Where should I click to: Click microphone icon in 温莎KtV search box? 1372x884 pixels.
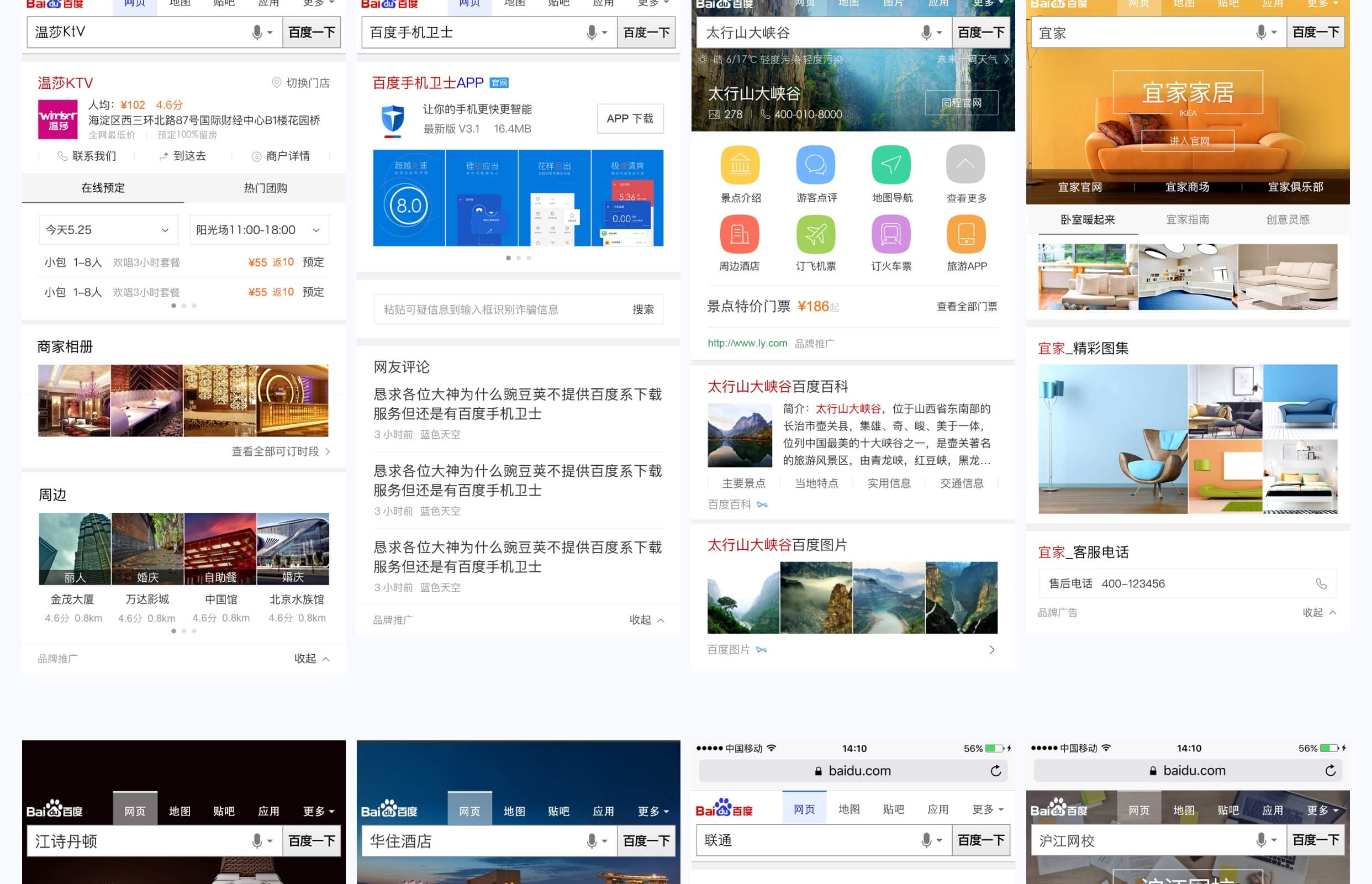pyautogui.click(x=257, y=33)
